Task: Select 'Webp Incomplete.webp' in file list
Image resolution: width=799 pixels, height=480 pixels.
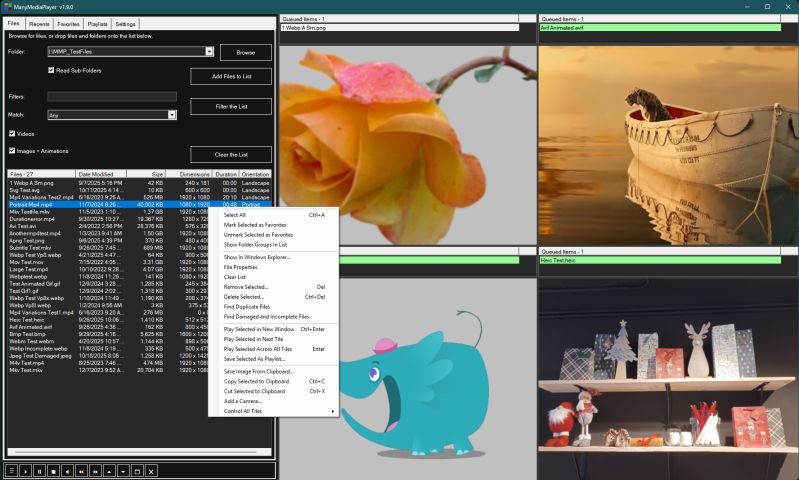Action: tap(108, 349)
